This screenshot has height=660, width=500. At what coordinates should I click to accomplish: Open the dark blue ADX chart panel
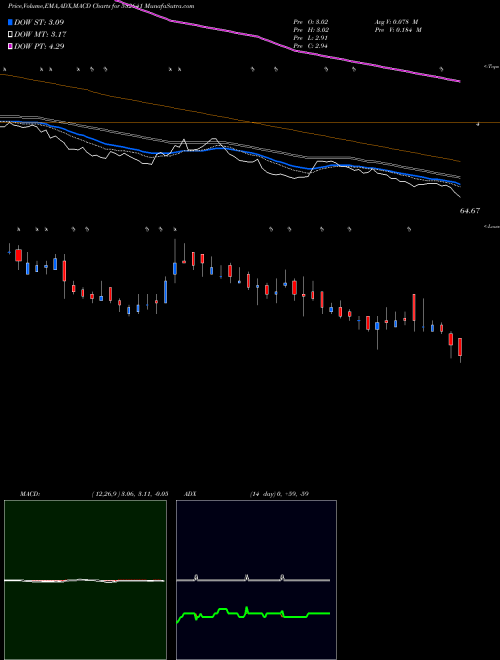coord(256,580)
